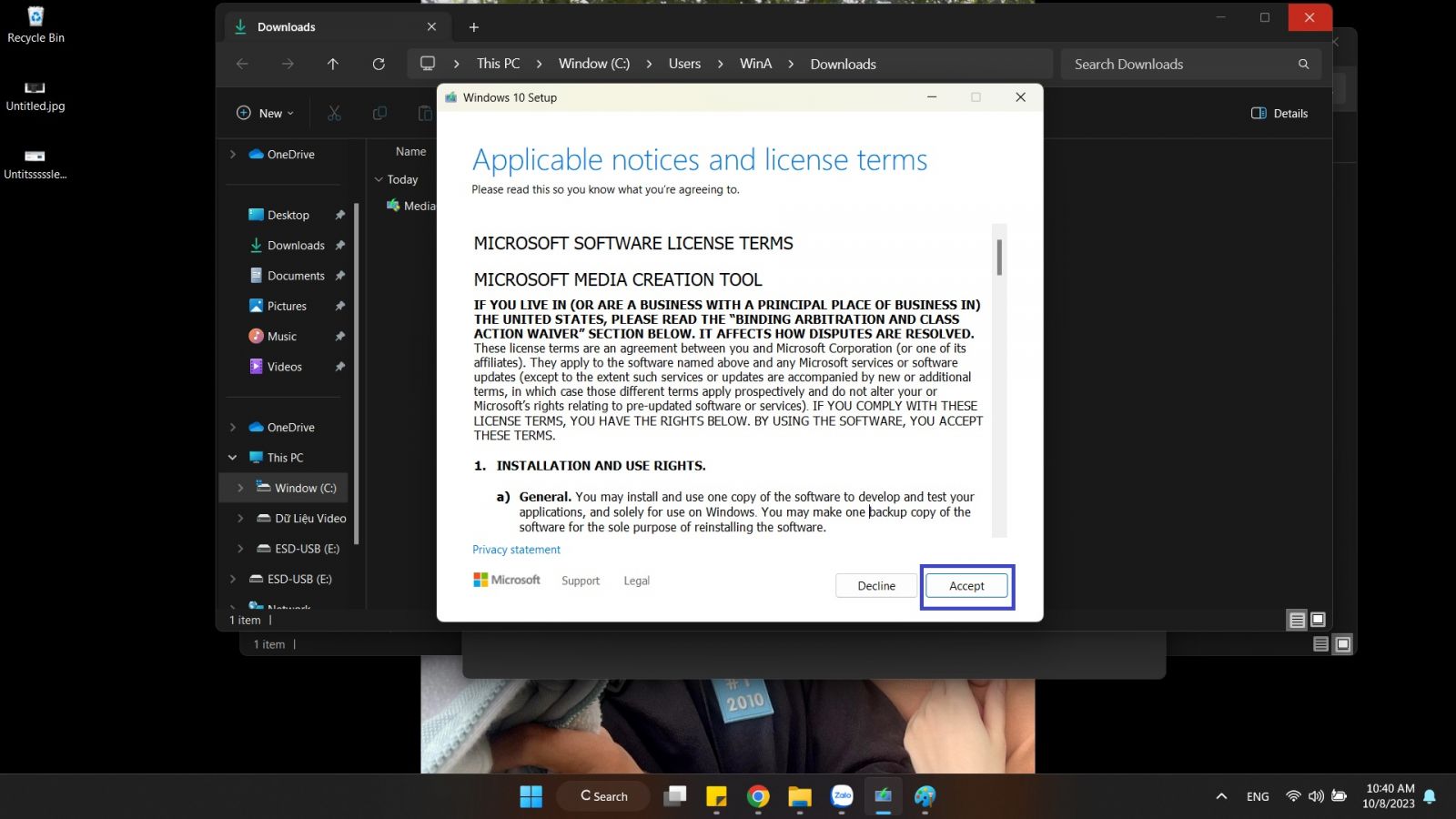The height and width of the screenshot is (819, 1456).
Task: Select Users in the breadcrumb path
Action: click(684, 64)
